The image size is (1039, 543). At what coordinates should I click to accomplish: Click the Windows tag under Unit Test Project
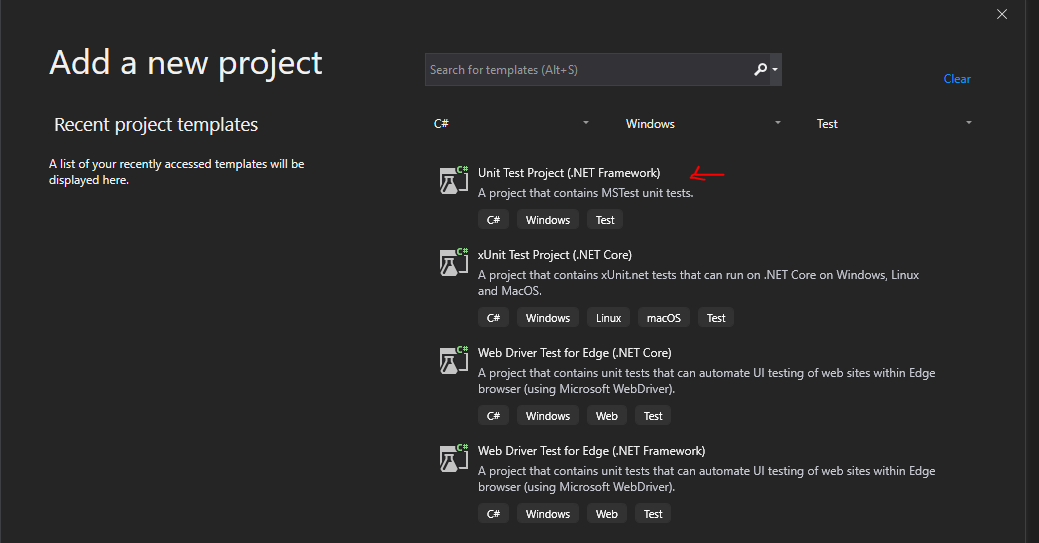click(x=548, y=220)
